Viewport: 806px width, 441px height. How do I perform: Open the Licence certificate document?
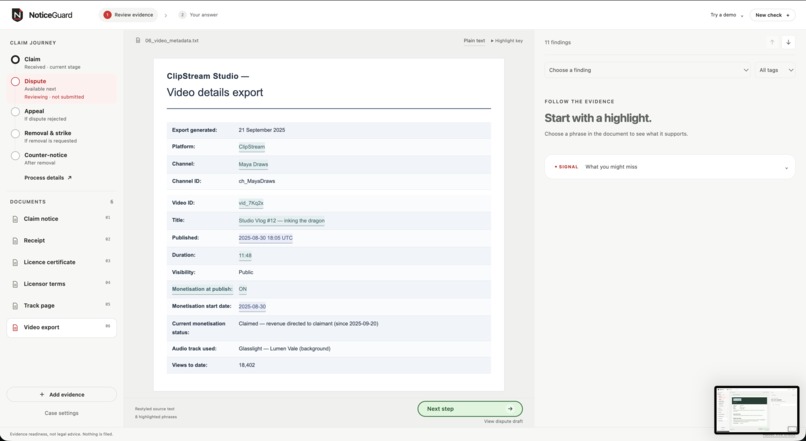[61, 262]
